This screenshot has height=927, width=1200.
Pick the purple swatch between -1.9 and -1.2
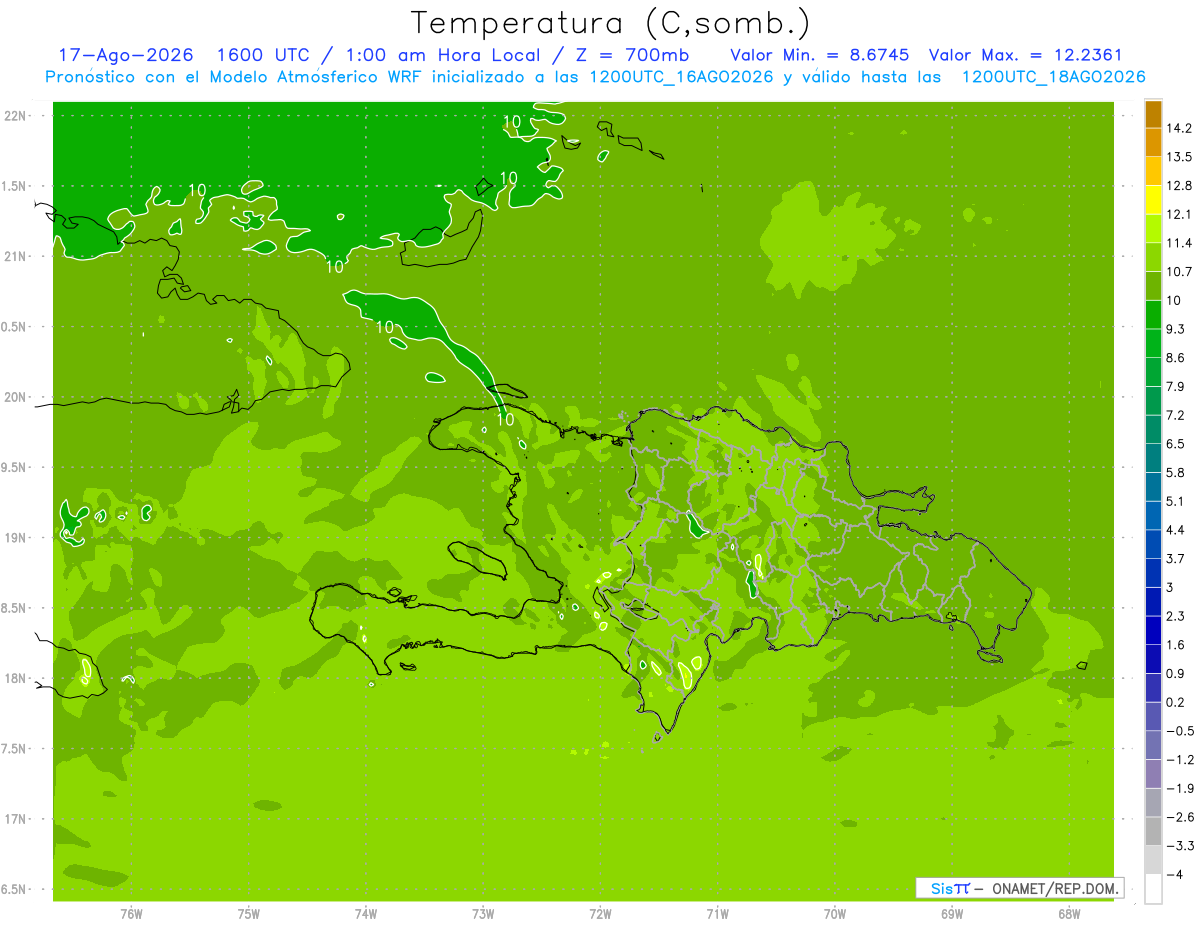pos(1153,775)
